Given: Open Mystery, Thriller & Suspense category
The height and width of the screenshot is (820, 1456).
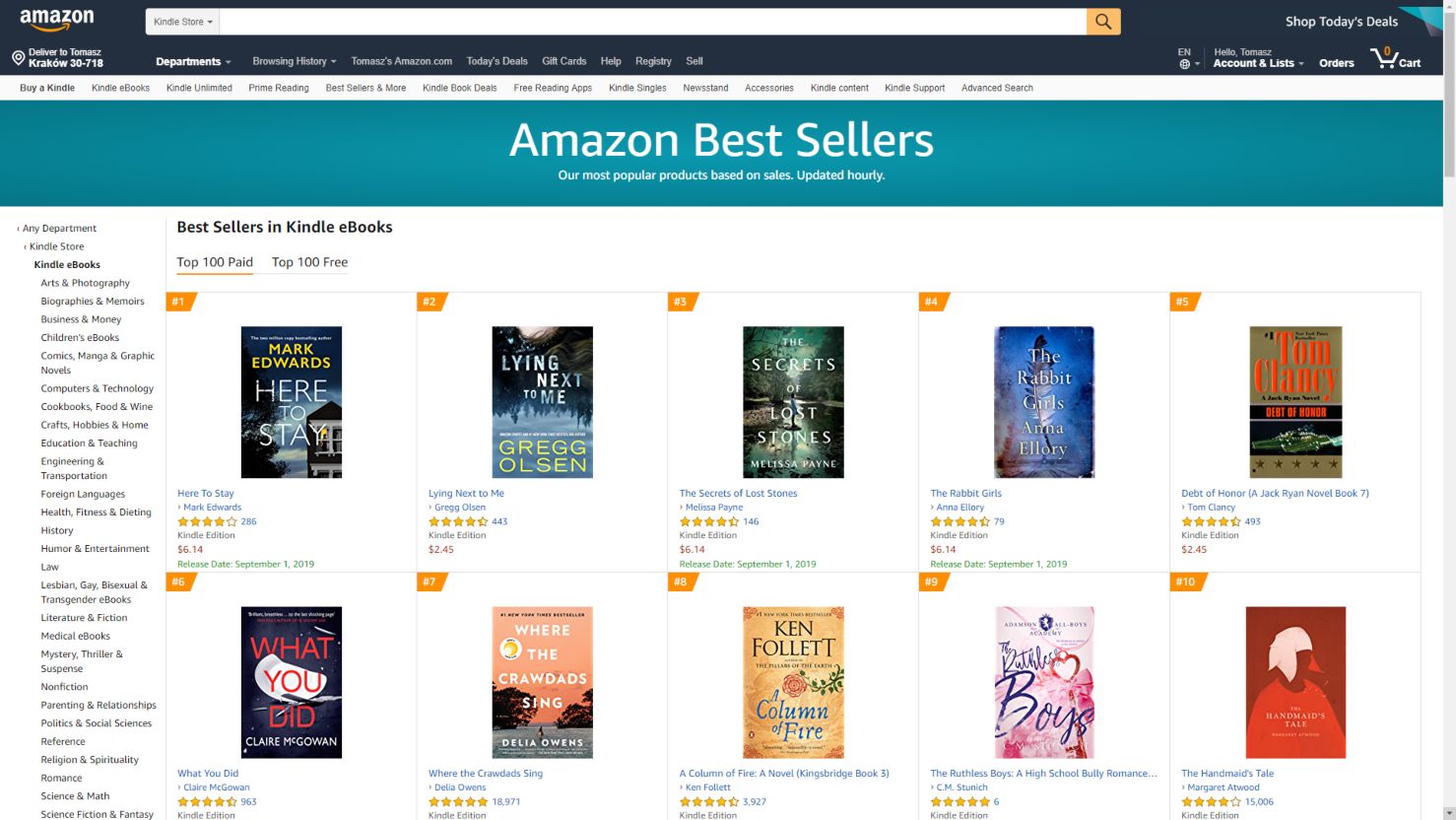Looking at the screenshot, I should pos(82,660).
